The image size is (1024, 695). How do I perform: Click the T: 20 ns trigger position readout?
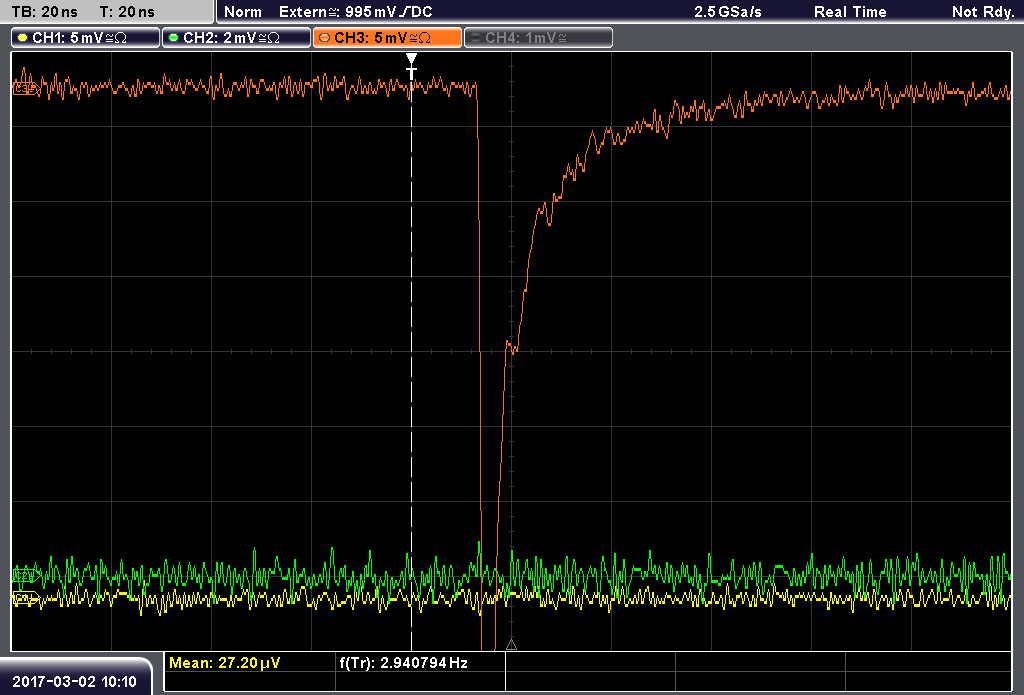[x=127, y=12]
